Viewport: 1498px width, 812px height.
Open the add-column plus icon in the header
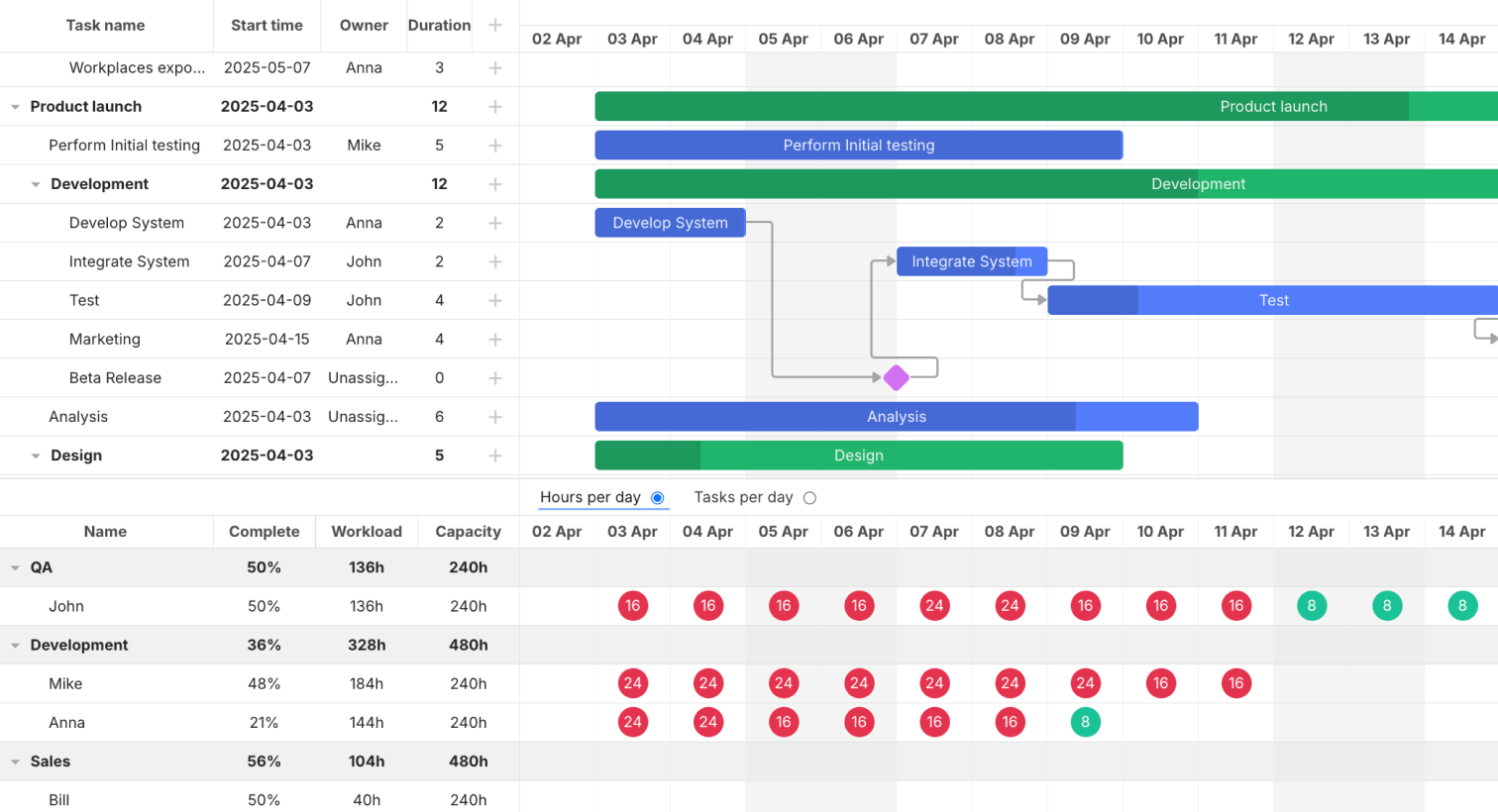(495, 25)
